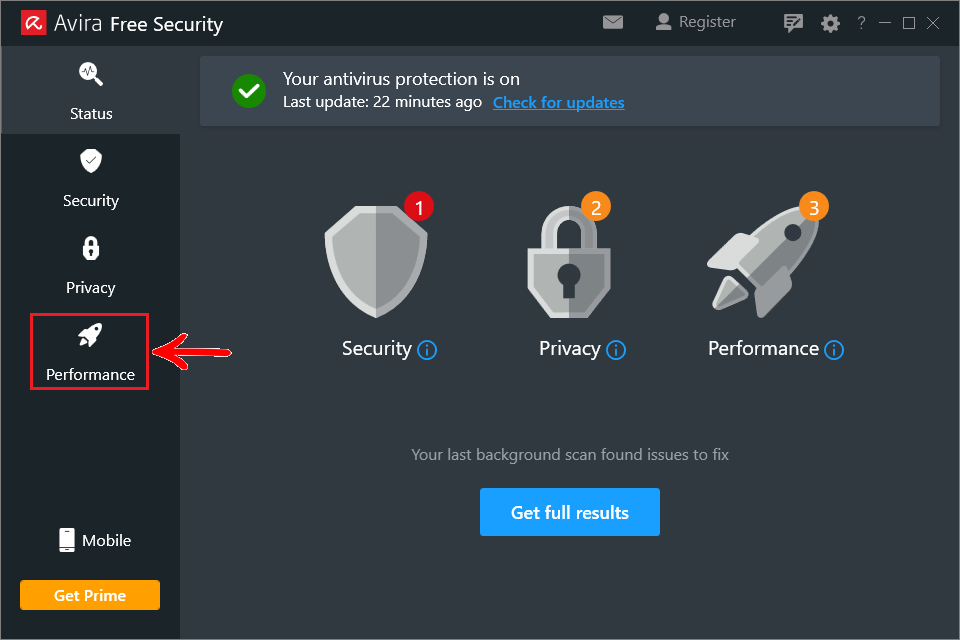Open the help question mark

[861, 23]
